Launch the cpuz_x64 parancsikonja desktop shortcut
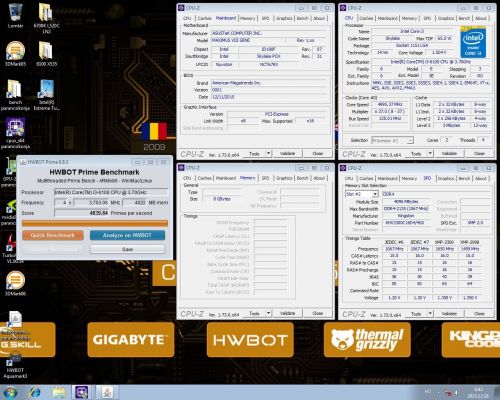Screen dimensions: 500x400 15,133
